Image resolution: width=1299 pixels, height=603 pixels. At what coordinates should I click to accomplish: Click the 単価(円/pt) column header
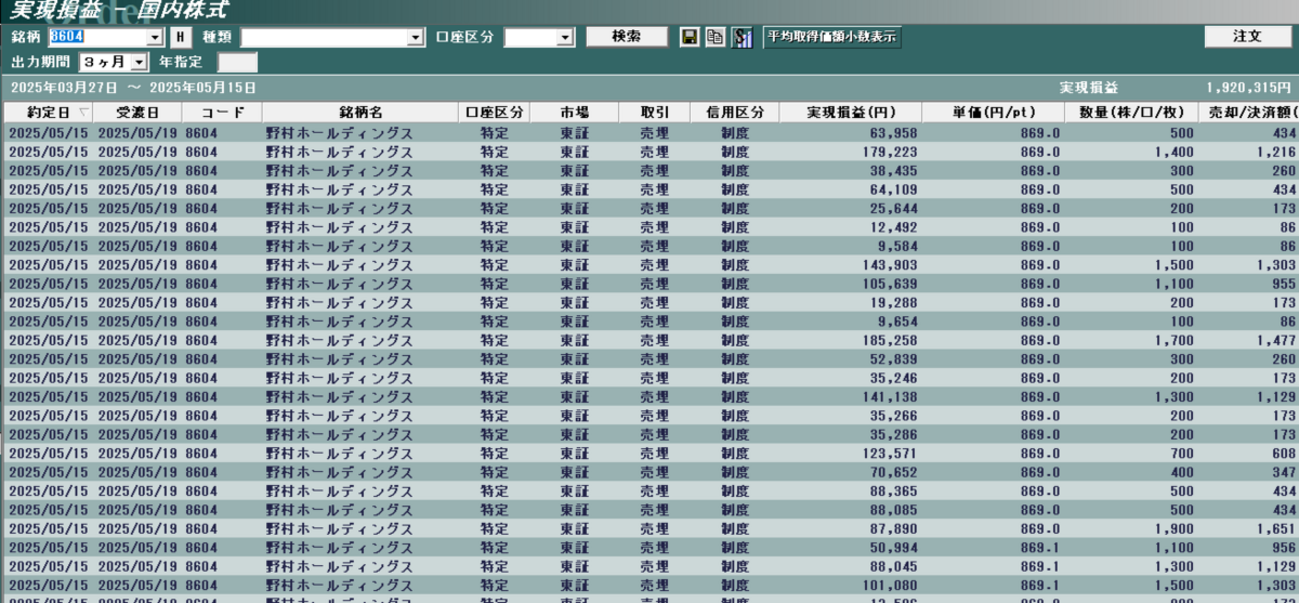994,112
